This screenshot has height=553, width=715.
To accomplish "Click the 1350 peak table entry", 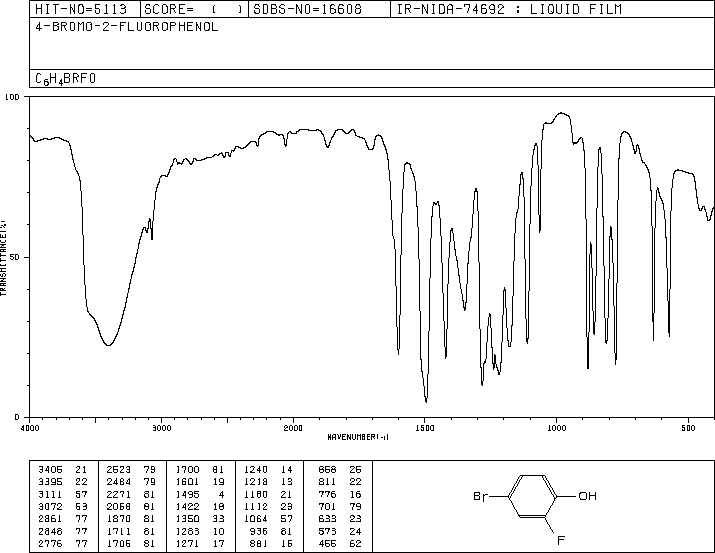I will [x=187, y=519].
